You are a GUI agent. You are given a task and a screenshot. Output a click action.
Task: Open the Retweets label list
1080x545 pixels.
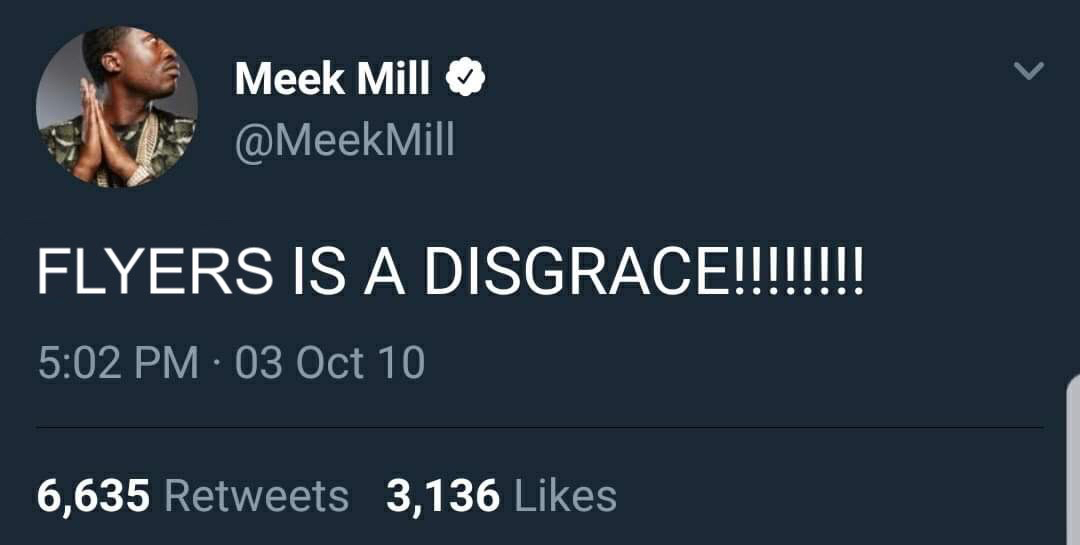(256, 495)
